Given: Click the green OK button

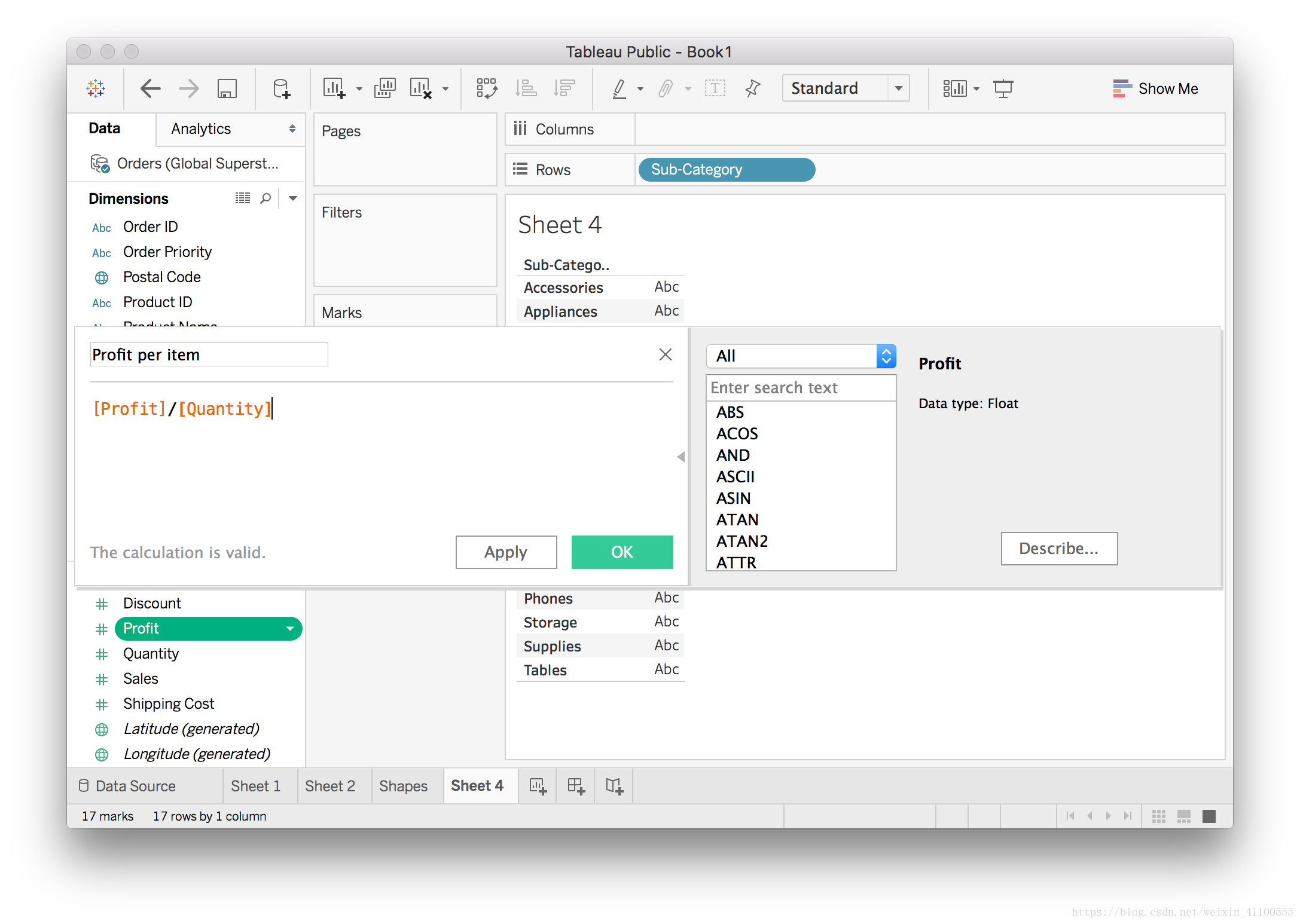Looking at the screenshot, I should 622,552.
